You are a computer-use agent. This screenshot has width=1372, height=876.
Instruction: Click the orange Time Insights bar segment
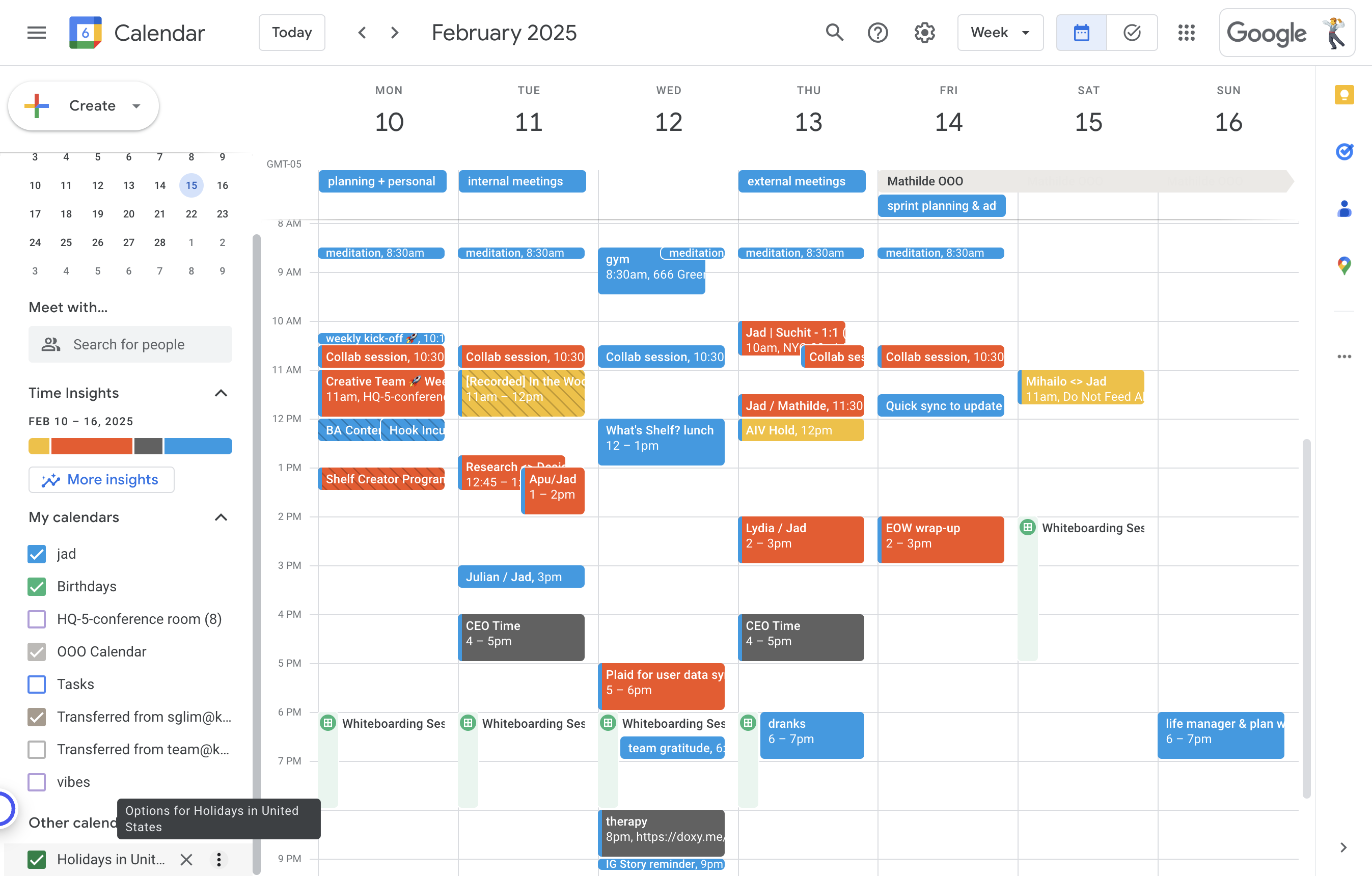[x=91, y=446]
